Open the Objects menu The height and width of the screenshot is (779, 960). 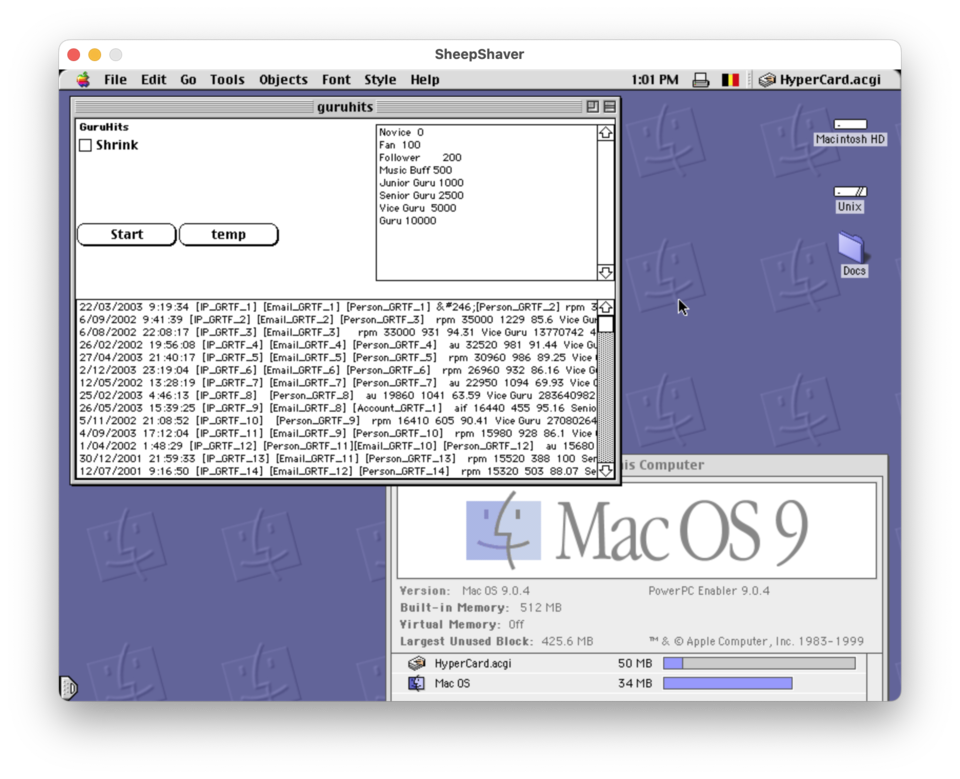283,80
